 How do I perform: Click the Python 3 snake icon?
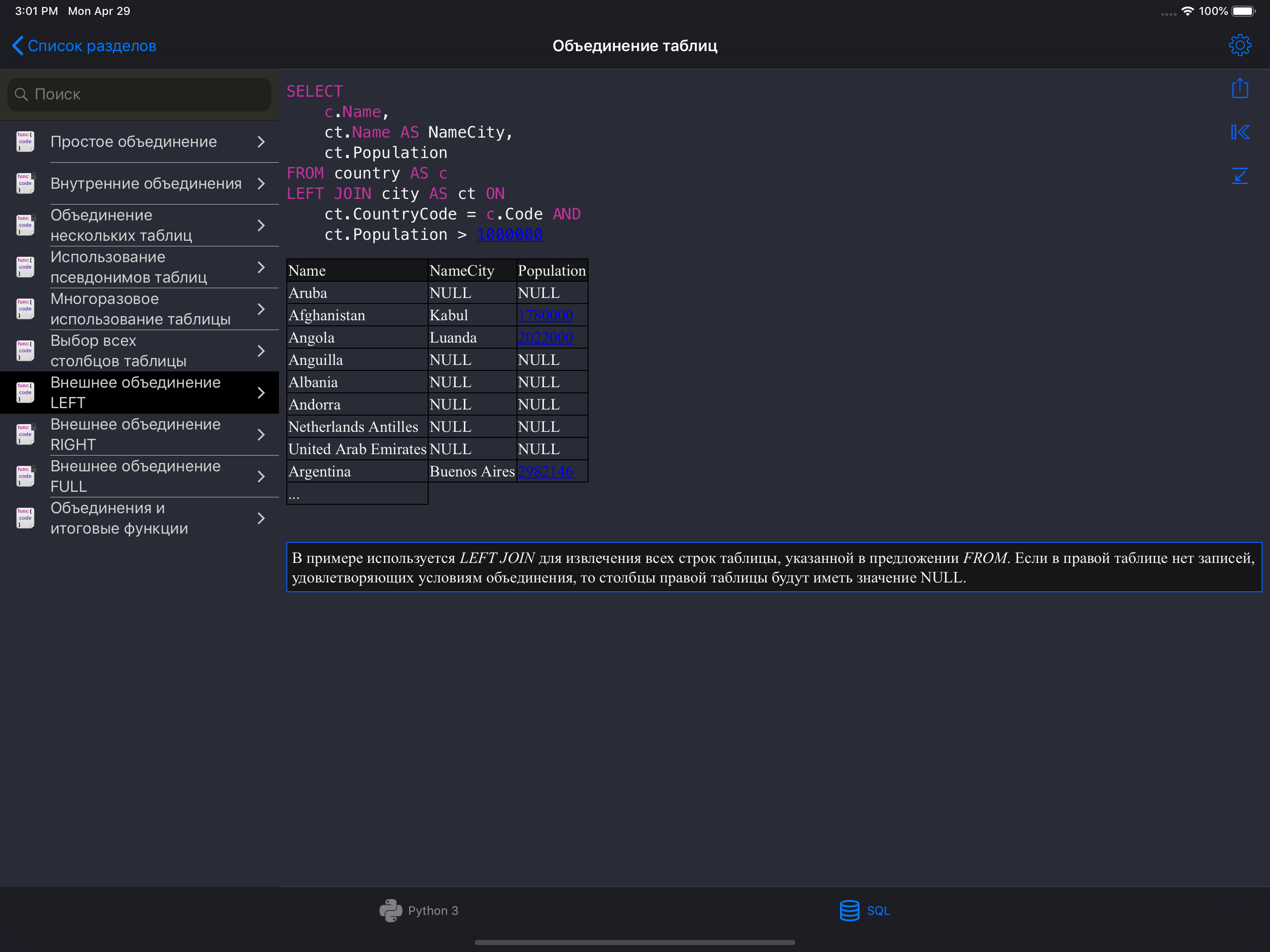tap(390, 910)
